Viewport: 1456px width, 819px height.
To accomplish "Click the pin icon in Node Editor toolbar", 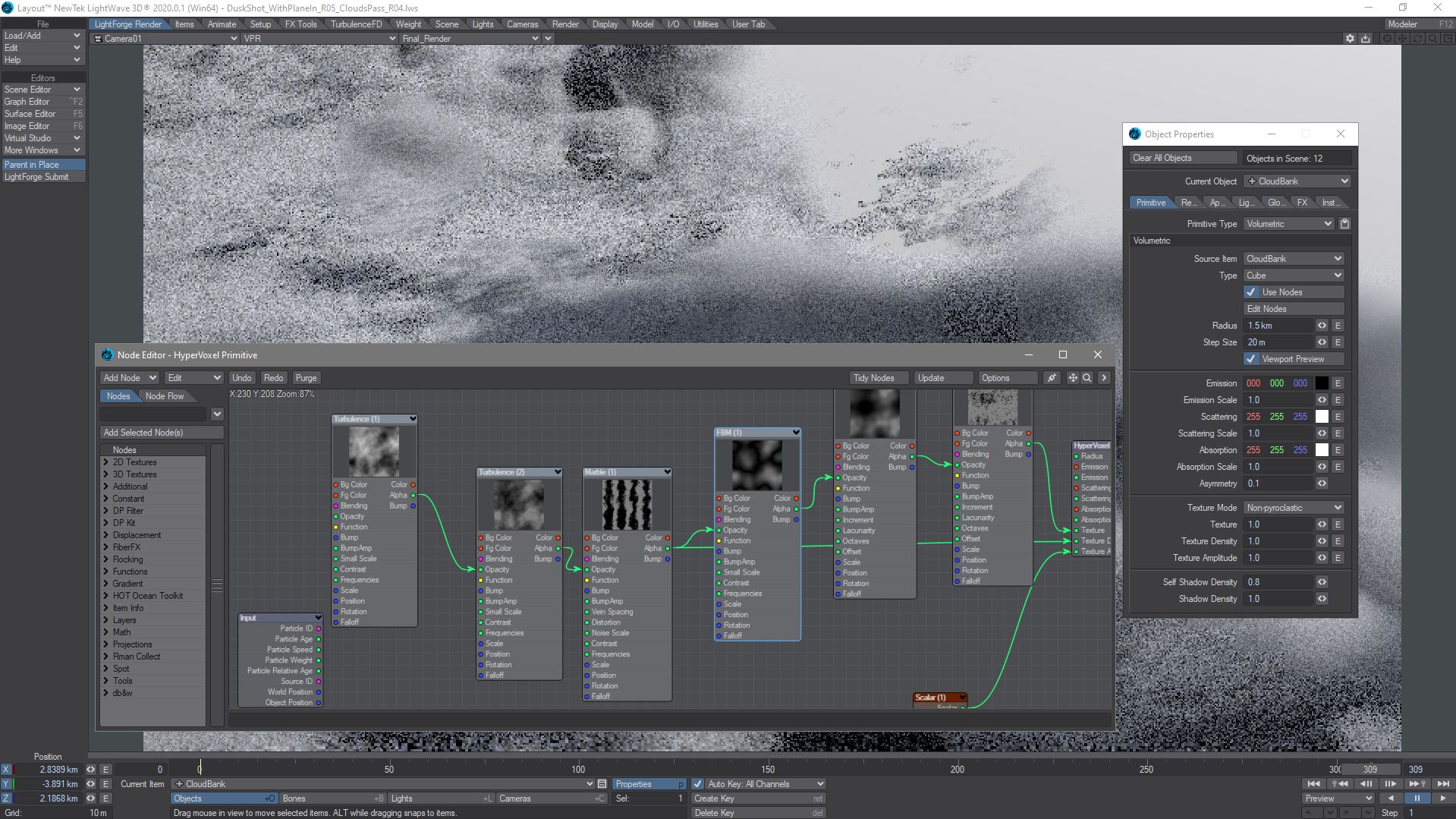I will [1052, 378].
